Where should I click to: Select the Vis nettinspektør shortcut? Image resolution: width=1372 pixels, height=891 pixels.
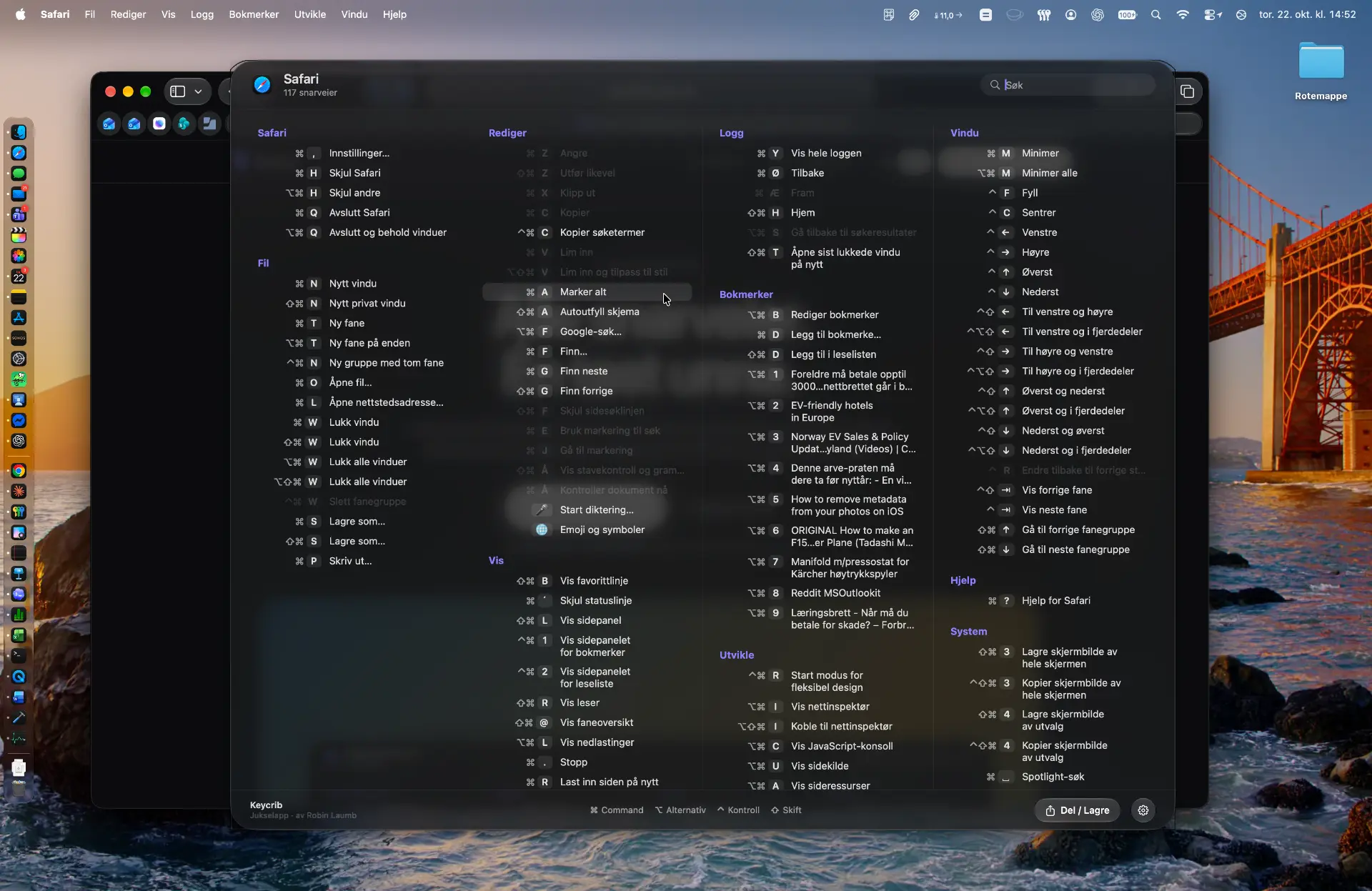click(x=817, y=706)
